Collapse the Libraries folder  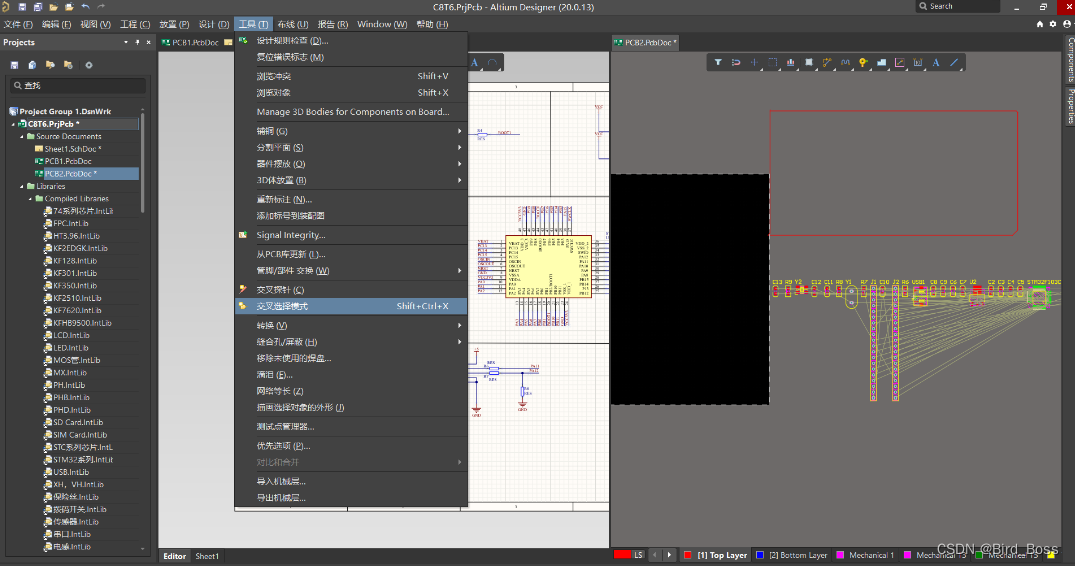coord(22,186)
